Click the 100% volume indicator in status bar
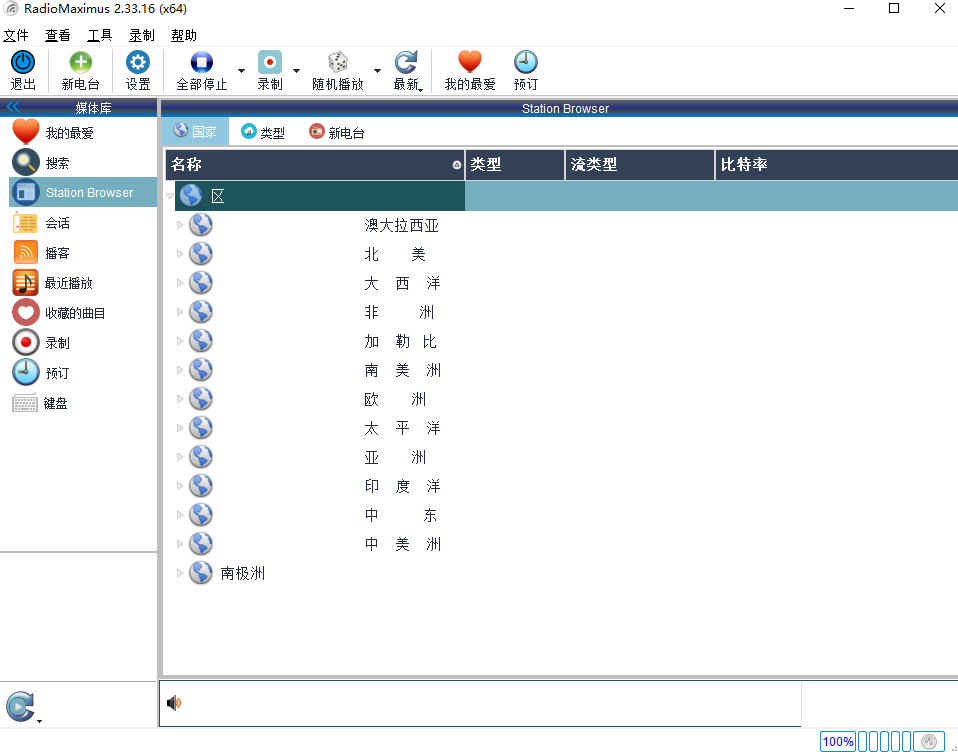Screen dimensions: 958x752 pos(838,742)
